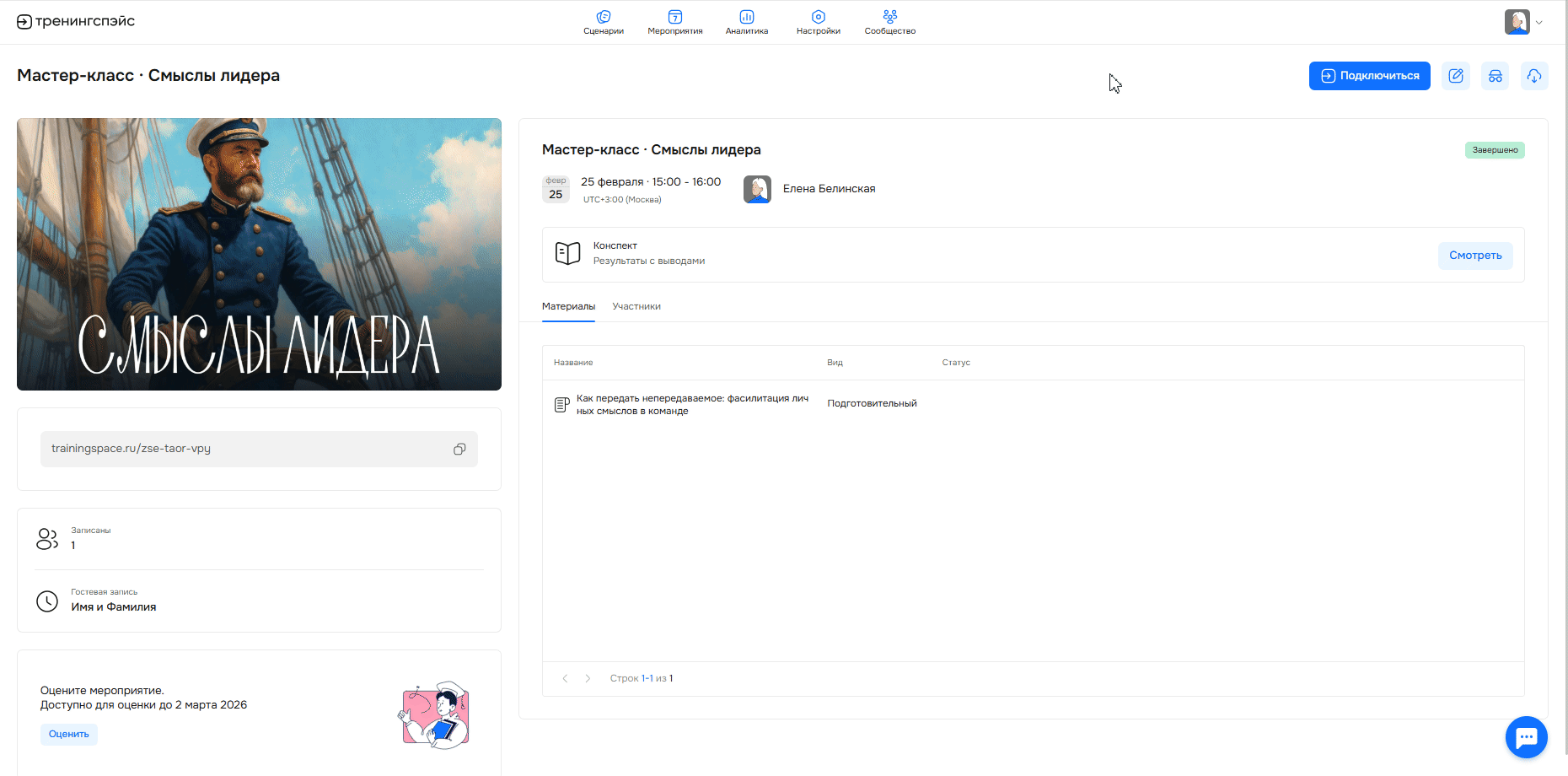Click the edit event pencil icon
The image size is (1568, 776).
click(x=1455, y=76)
